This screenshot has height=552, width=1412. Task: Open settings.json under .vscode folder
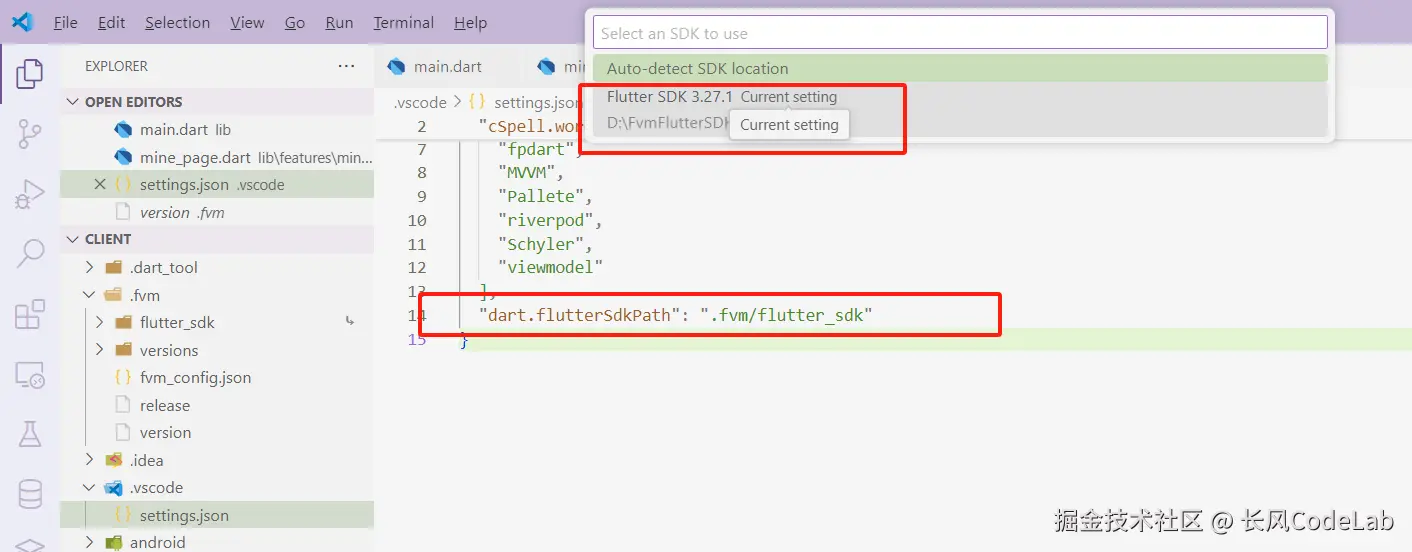pos(217,515)
